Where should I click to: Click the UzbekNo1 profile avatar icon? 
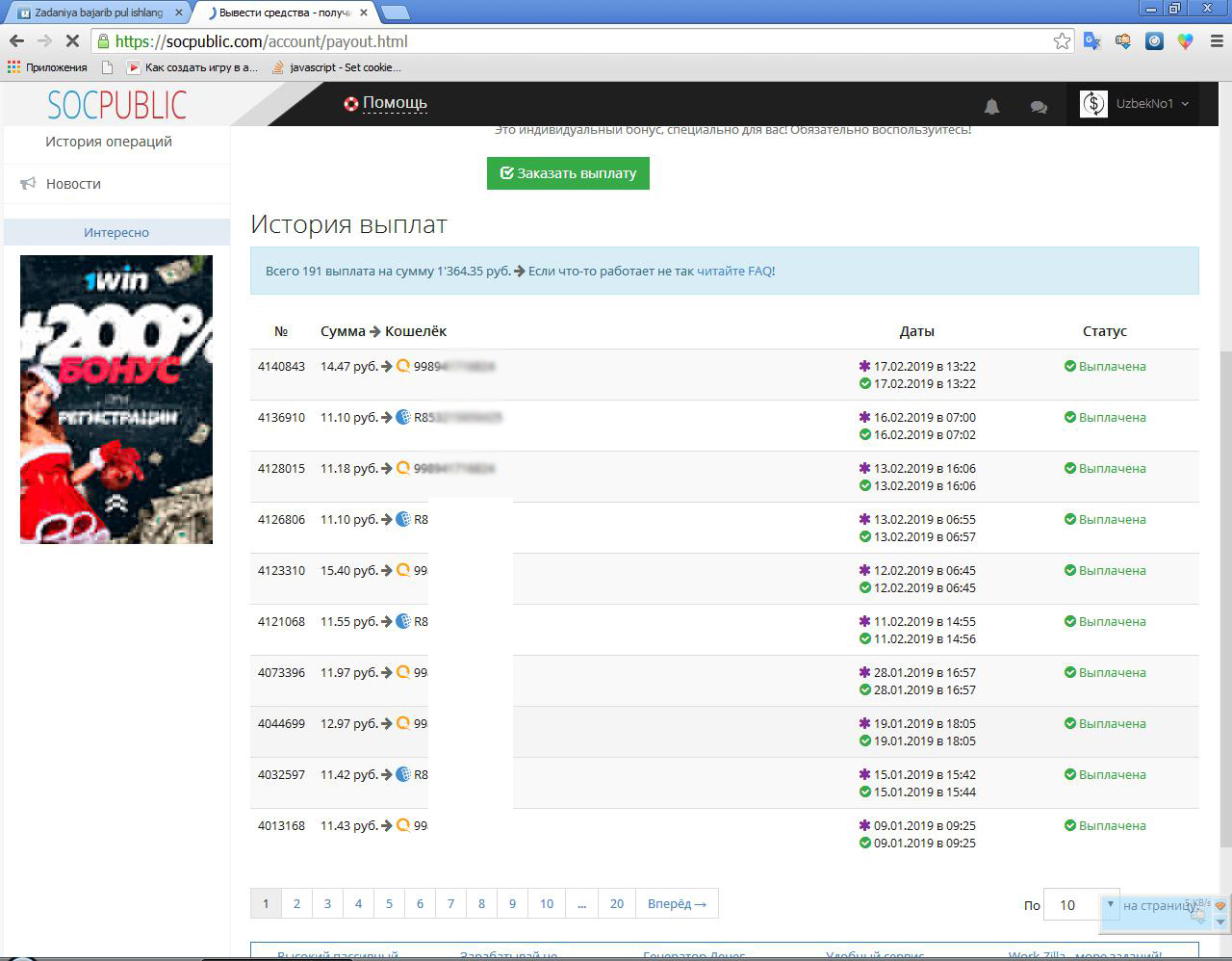tap(1093, 104)
